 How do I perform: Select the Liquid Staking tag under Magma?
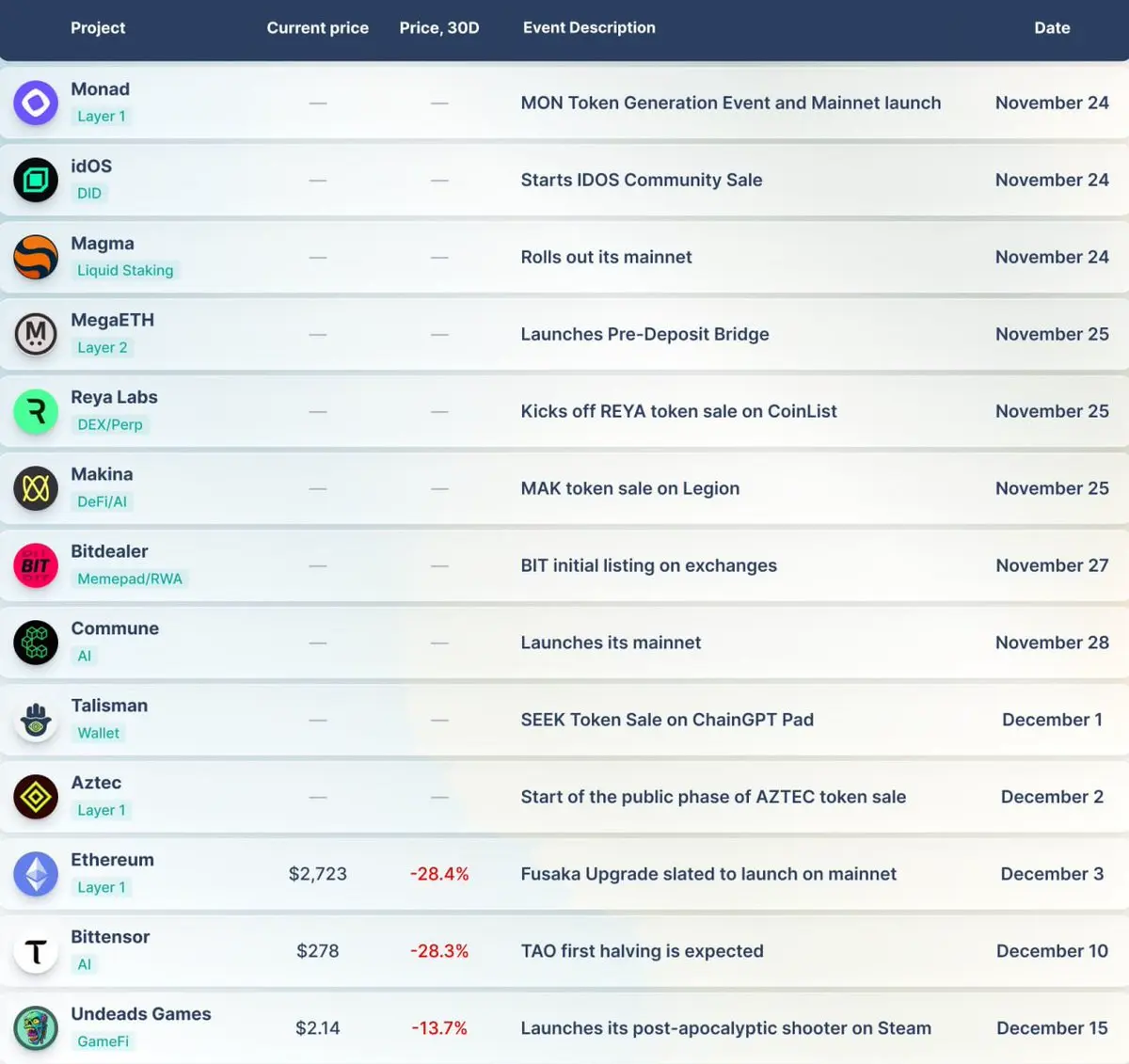125,271
